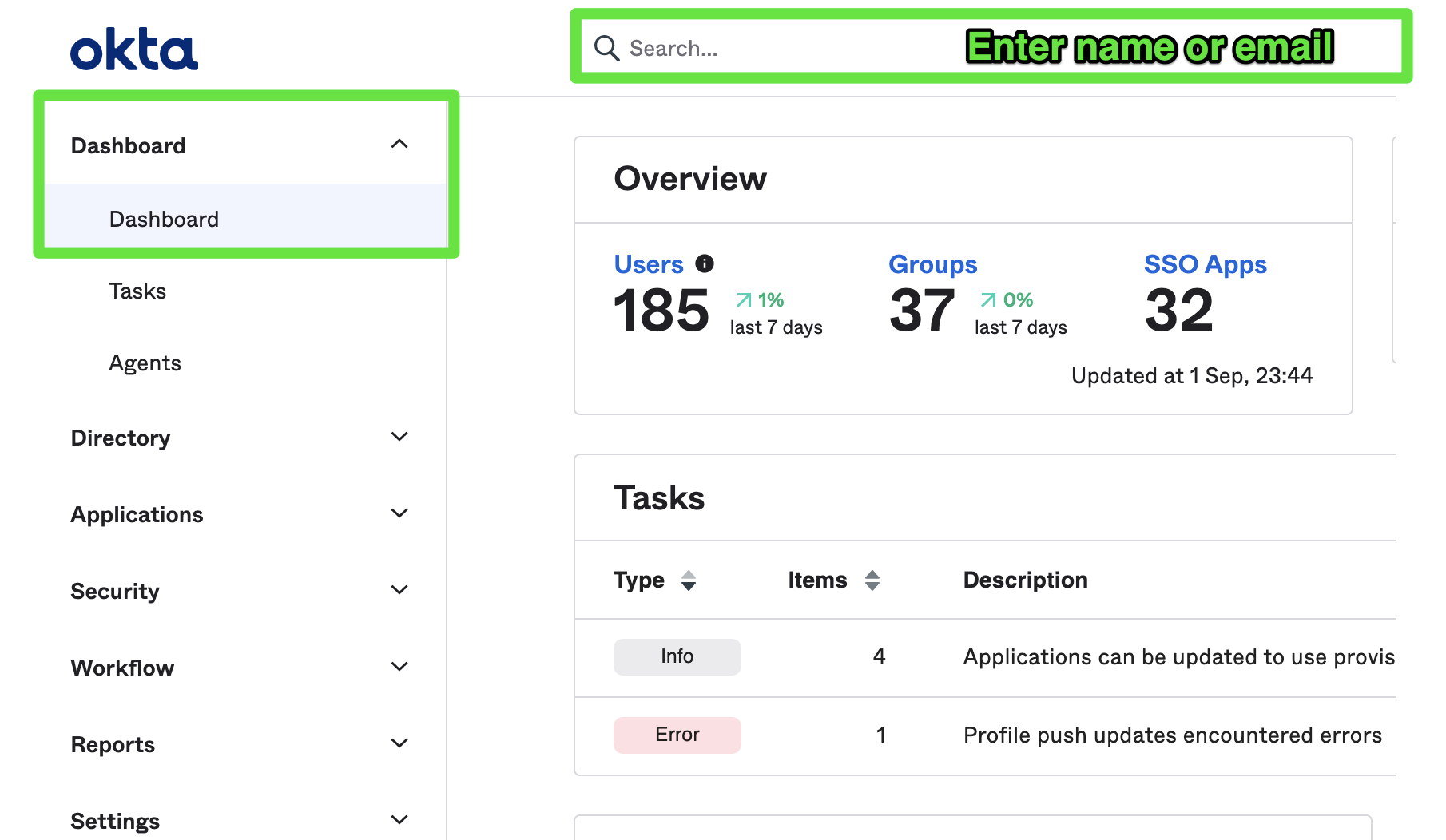The width and height of the screenshot is (1446, 840).
Task: Expand the Settings section chevron
Action: click(399, 820)
